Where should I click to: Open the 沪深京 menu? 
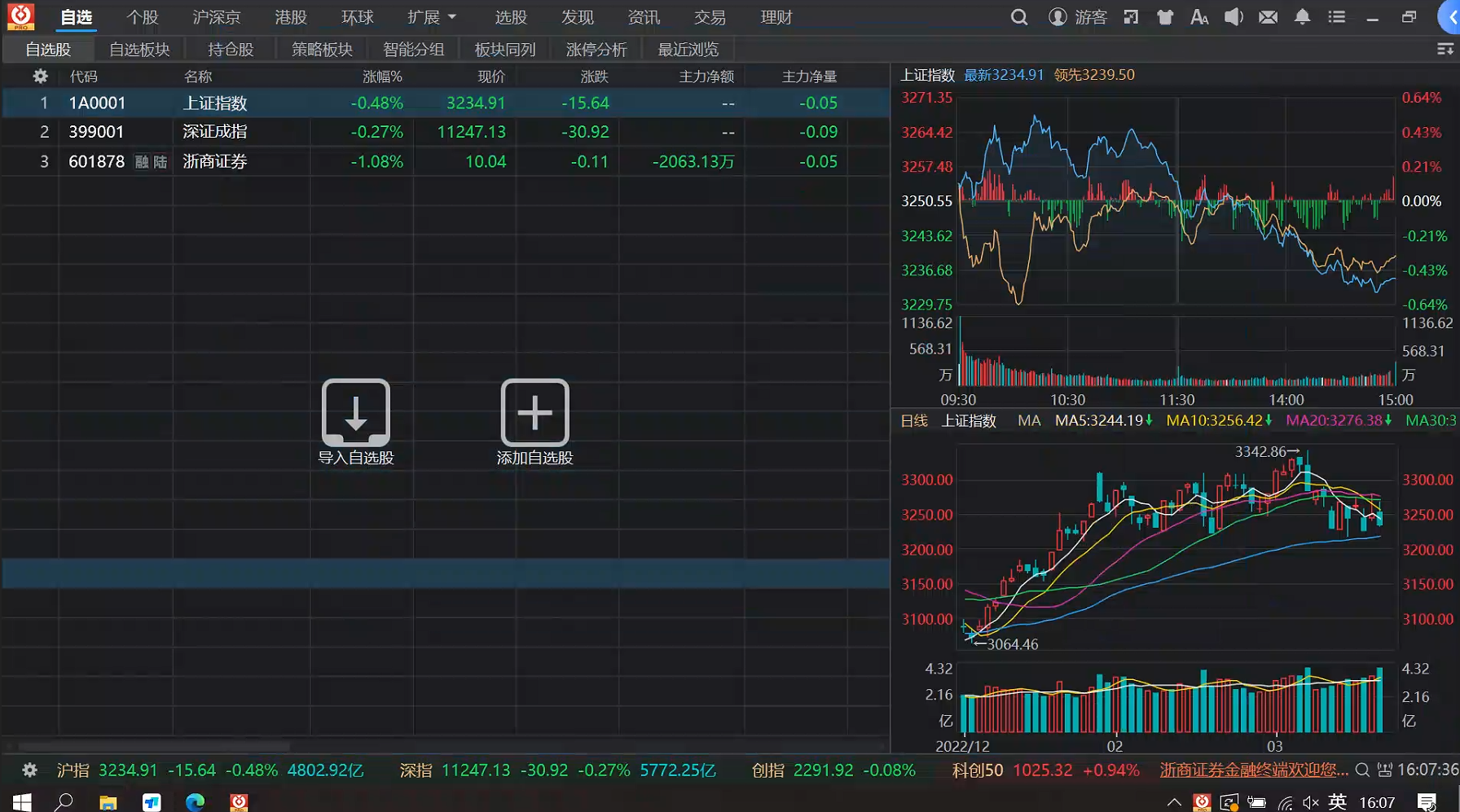coord(216,17)
